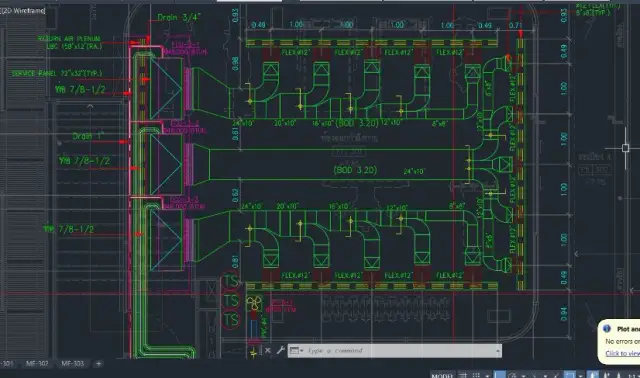Open Click to view plot details link
This screenshot has width=640, height=378.
(622, 354)
